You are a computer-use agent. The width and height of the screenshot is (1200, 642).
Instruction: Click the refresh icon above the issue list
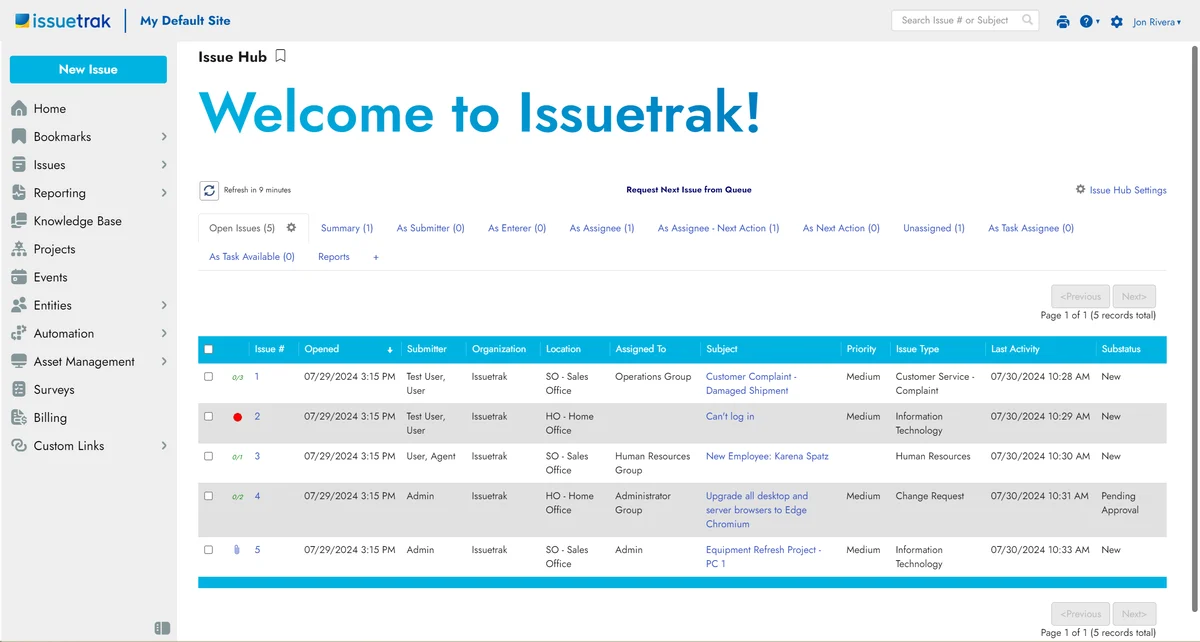tap(209, 190)
